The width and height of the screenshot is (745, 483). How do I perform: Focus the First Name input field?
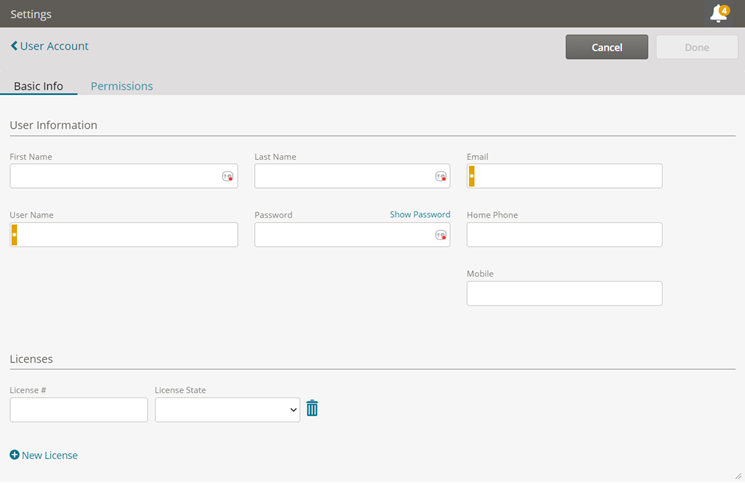click(124, 176)
